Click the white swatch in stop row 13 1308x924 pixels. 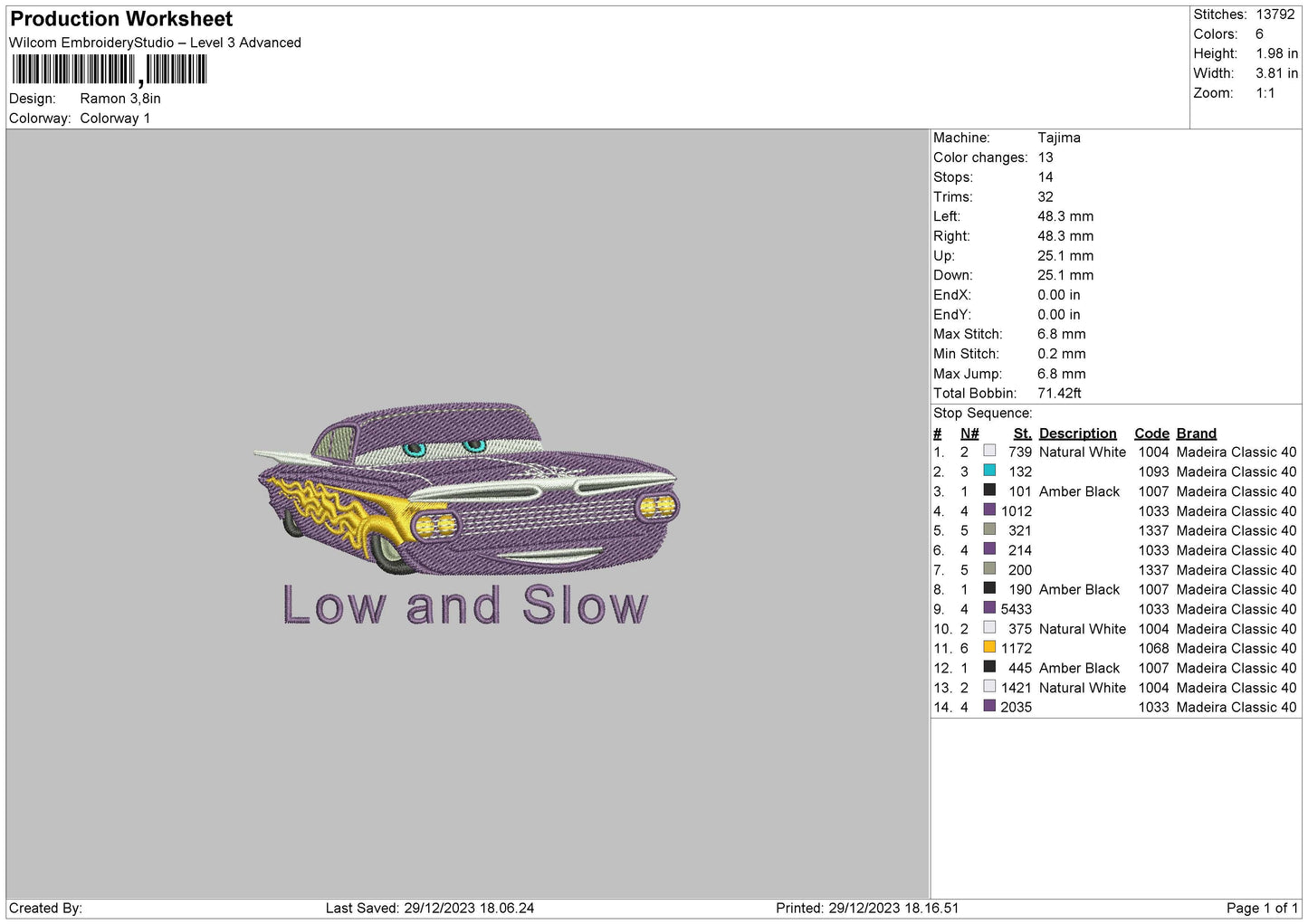point(989,687)
